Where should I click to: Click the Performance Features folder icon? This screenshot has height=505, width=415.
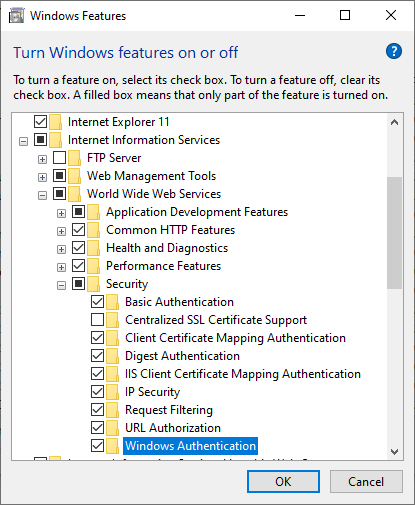pyautogui.click(x=93, y=266)
